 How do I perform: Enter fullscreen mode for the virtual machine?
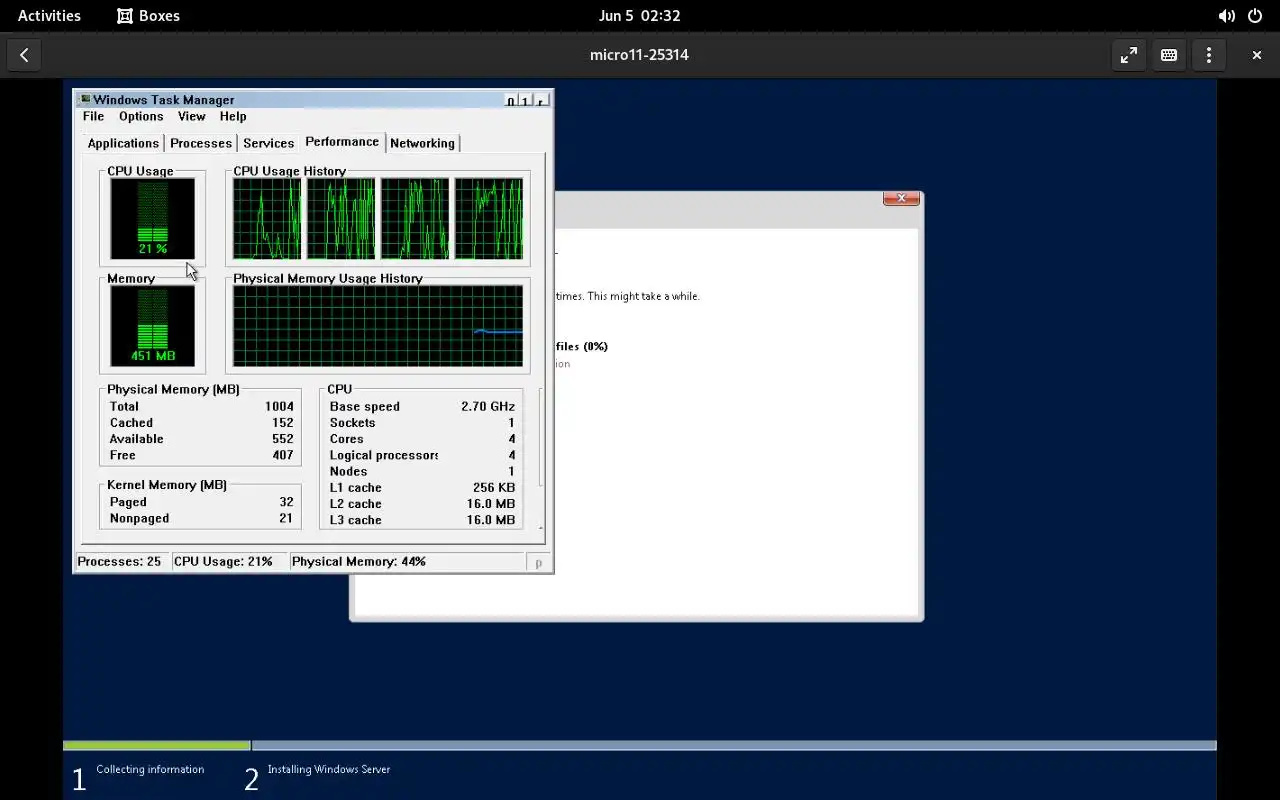click(1129, 55)
